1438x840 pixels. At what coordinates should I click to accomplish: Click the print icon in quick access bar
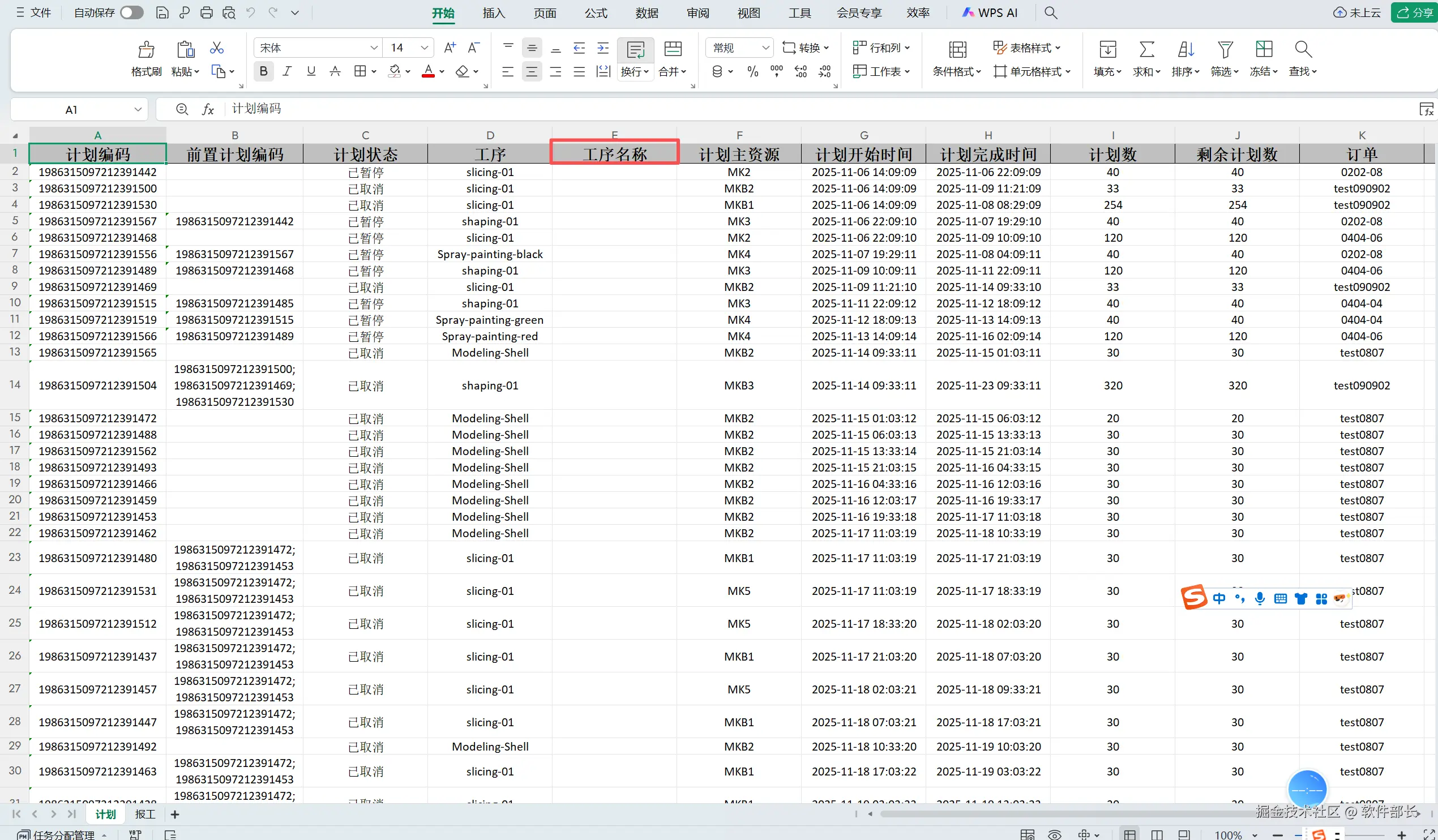(x=207, y=12)
